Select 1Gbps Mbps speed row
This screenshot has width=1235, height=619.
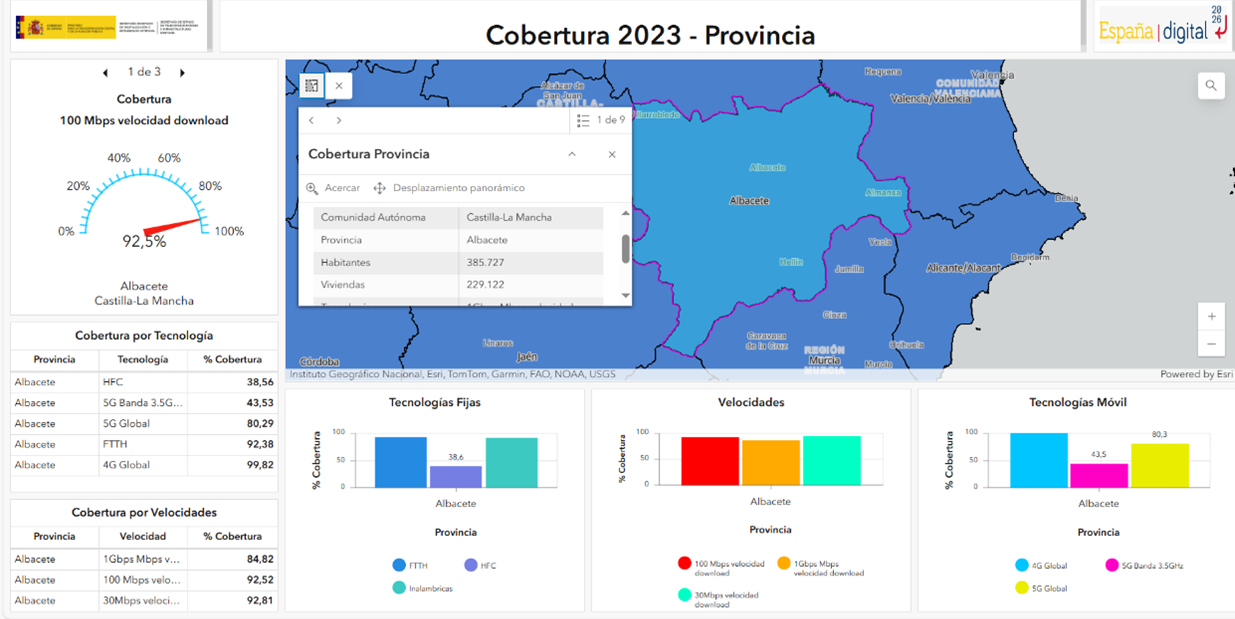[144, 559]
